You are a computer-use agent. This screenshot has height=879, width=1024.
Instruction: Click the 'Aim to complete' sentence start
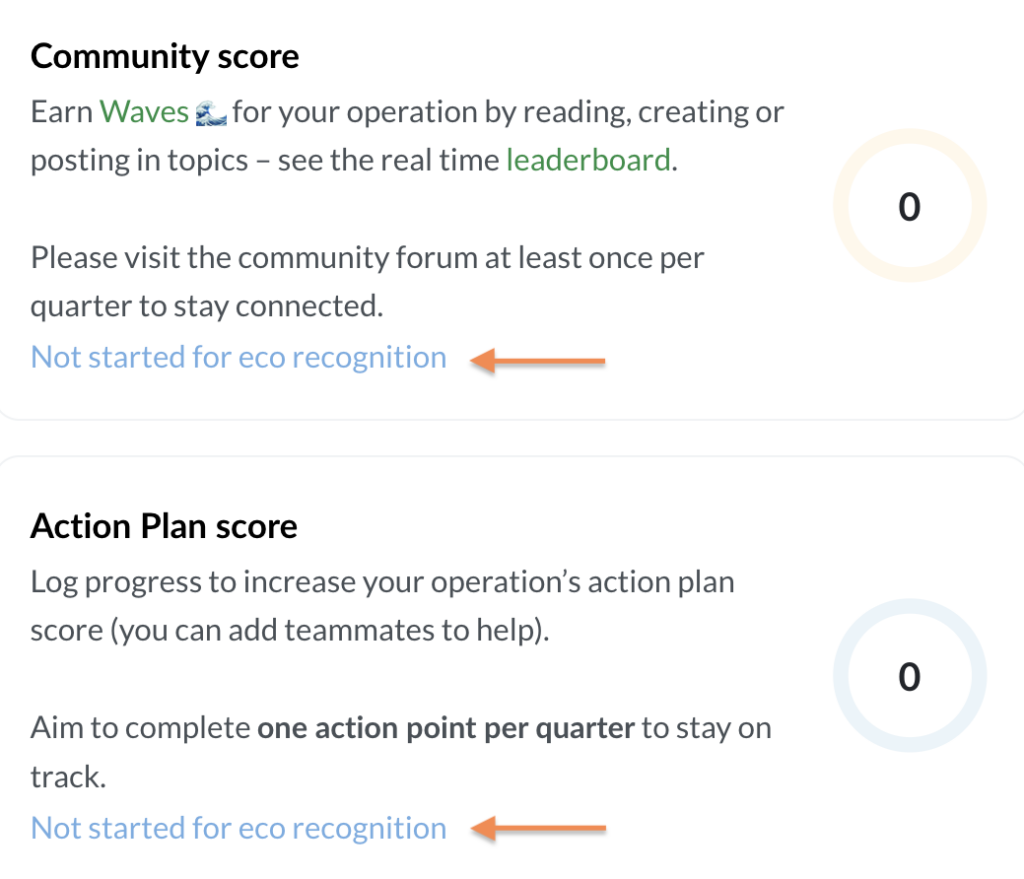click(x=140, y=727)
